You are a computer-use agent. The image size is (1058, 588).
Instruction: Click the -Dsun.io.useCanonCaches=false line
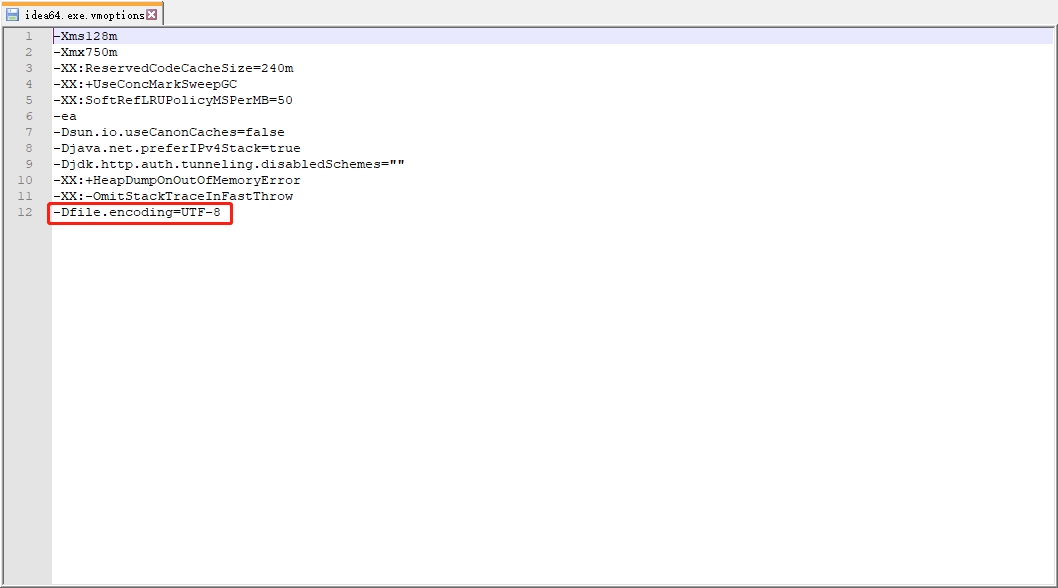coord(169,132)
